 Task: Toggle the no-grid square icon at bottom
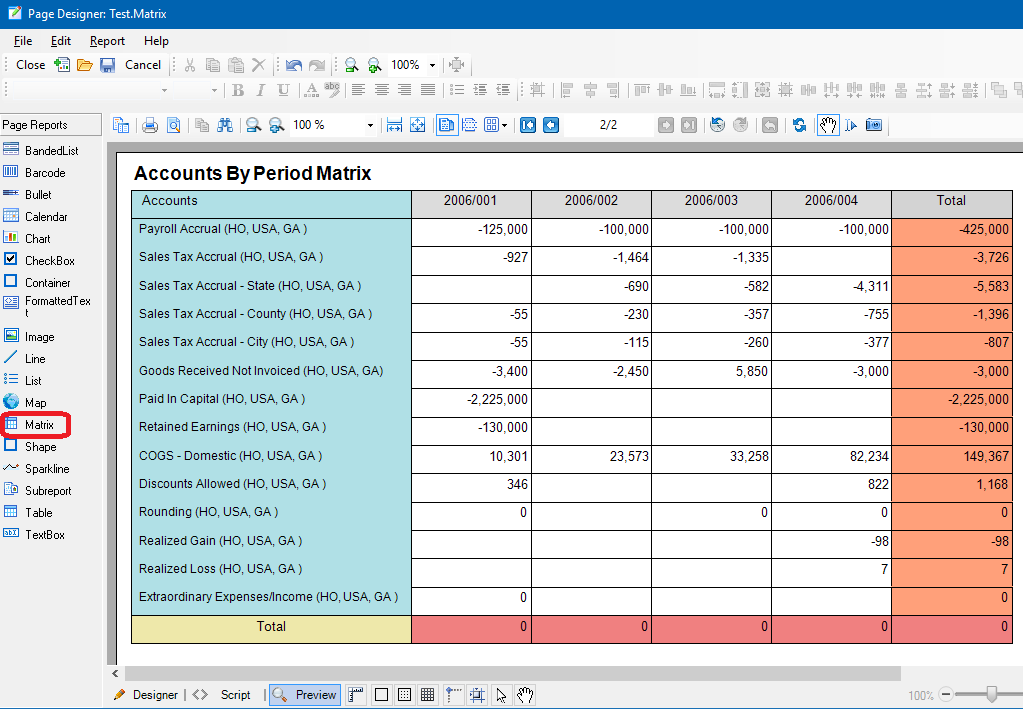tap(382, 695)
